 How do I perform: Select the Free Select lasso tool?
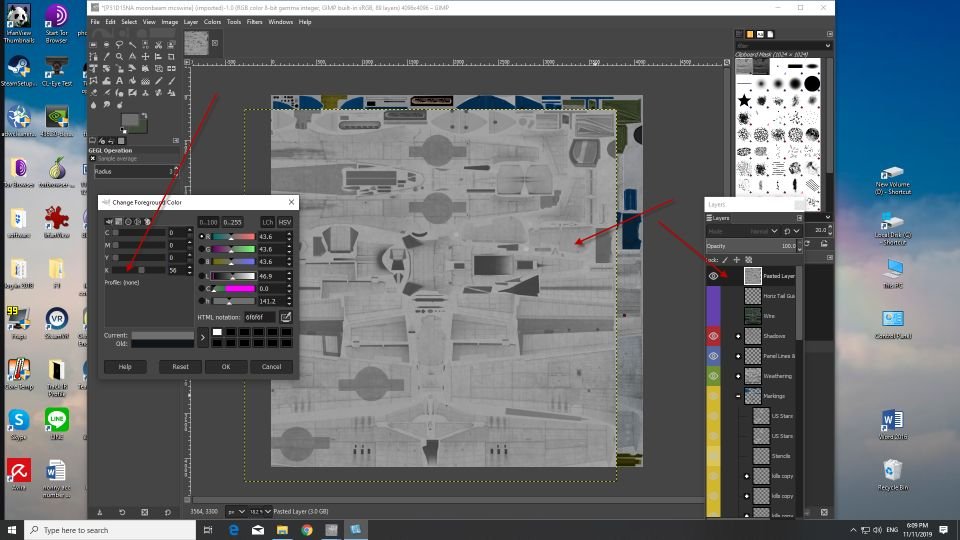119,45
